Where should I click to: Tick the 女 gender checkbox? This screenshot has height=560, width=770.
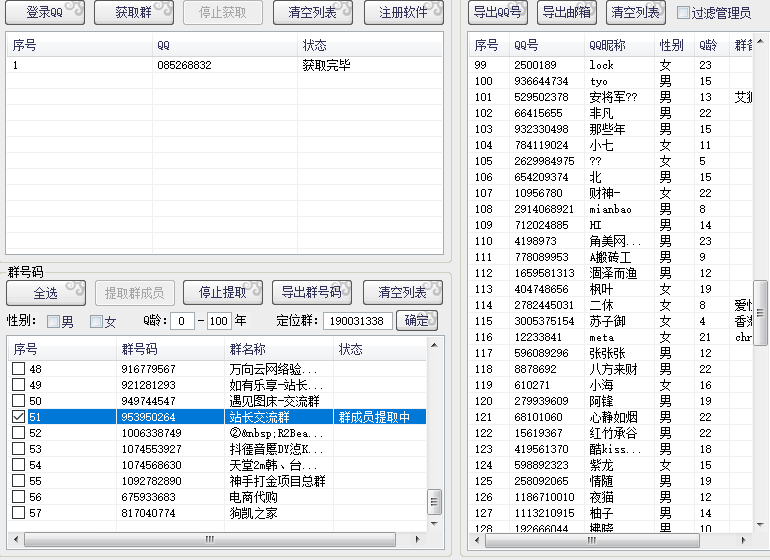(x=96, y=322)
